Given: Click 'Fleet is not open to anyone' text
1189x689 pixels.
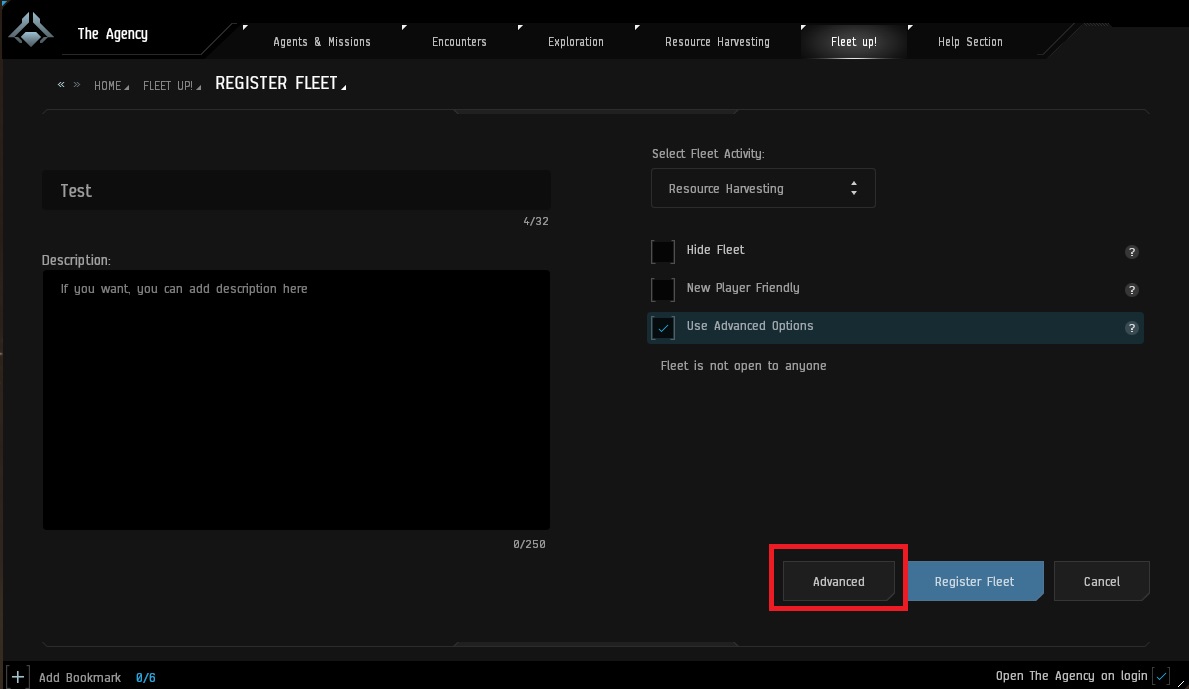Looking at the screenshot, I should [743, 365].
